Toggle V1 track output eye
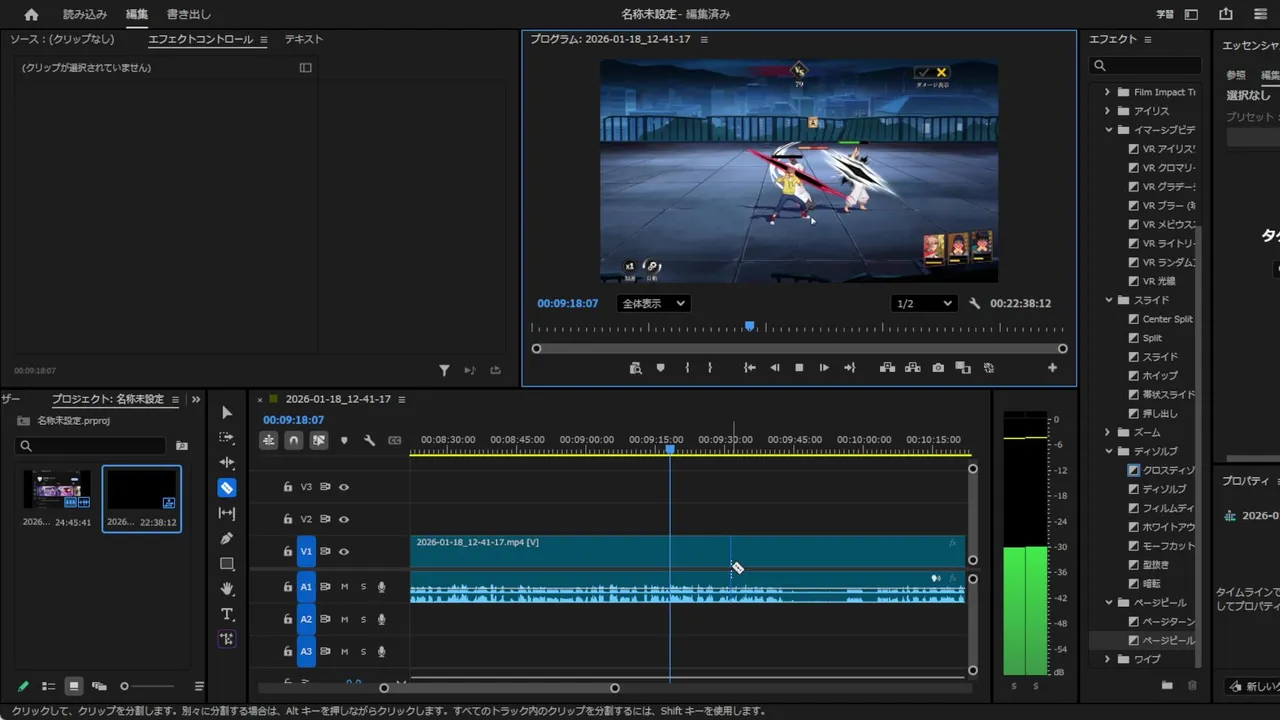 (x=344, y=551)
